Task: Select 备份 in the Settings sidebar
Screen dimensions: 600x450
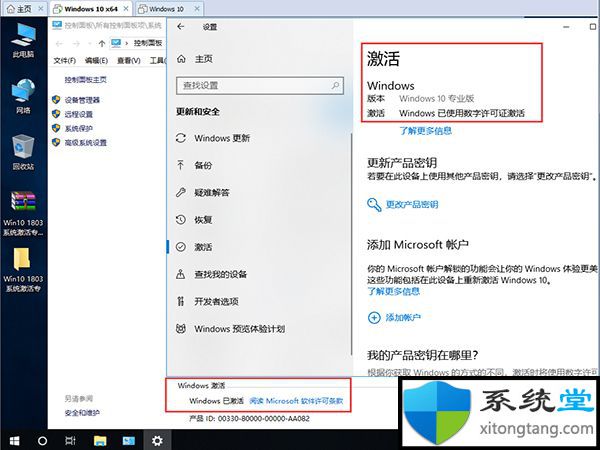Action: click(x=203, y=165)
